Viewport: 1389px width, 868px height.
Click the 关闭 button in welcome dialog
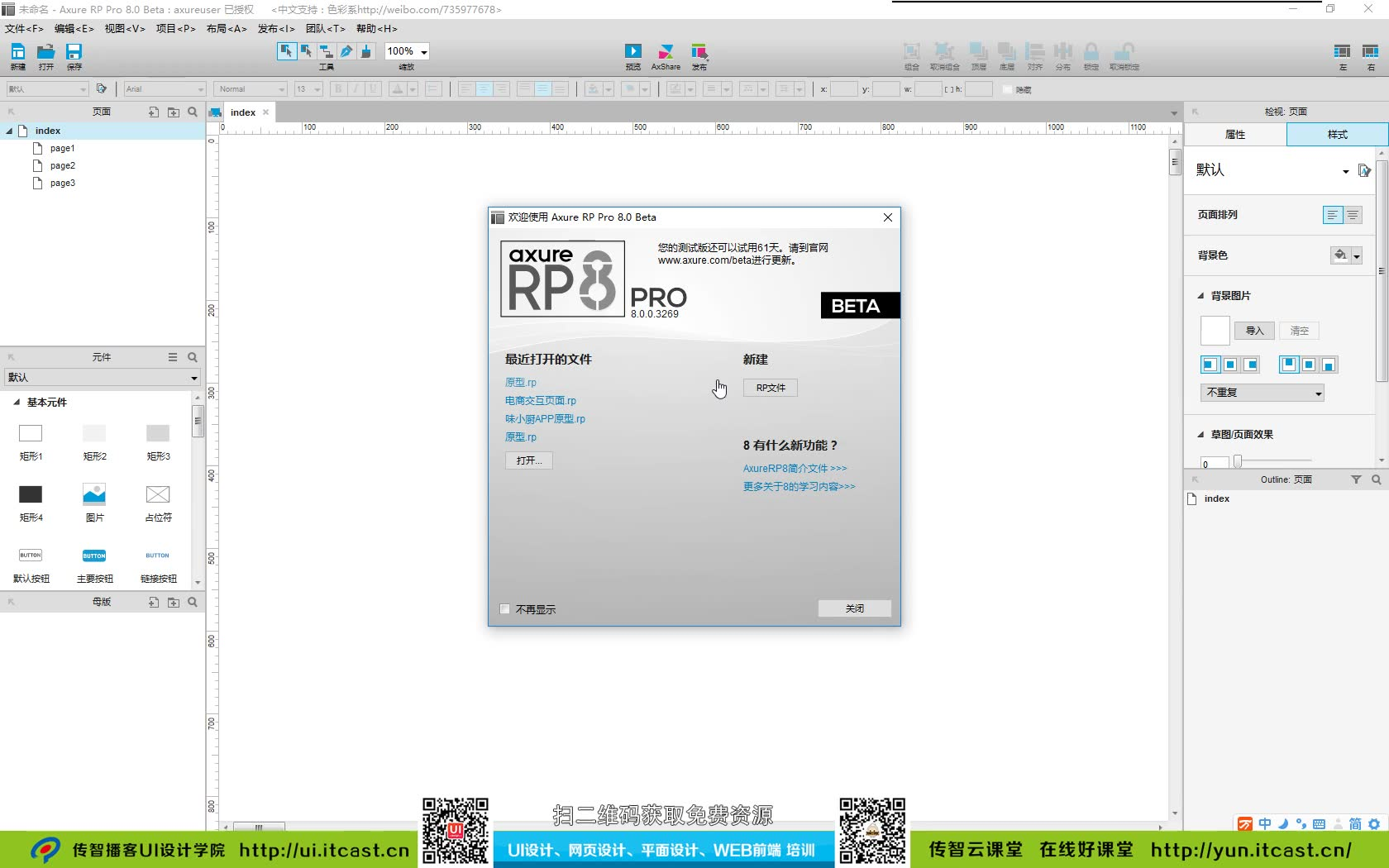[x=855, y=608]
